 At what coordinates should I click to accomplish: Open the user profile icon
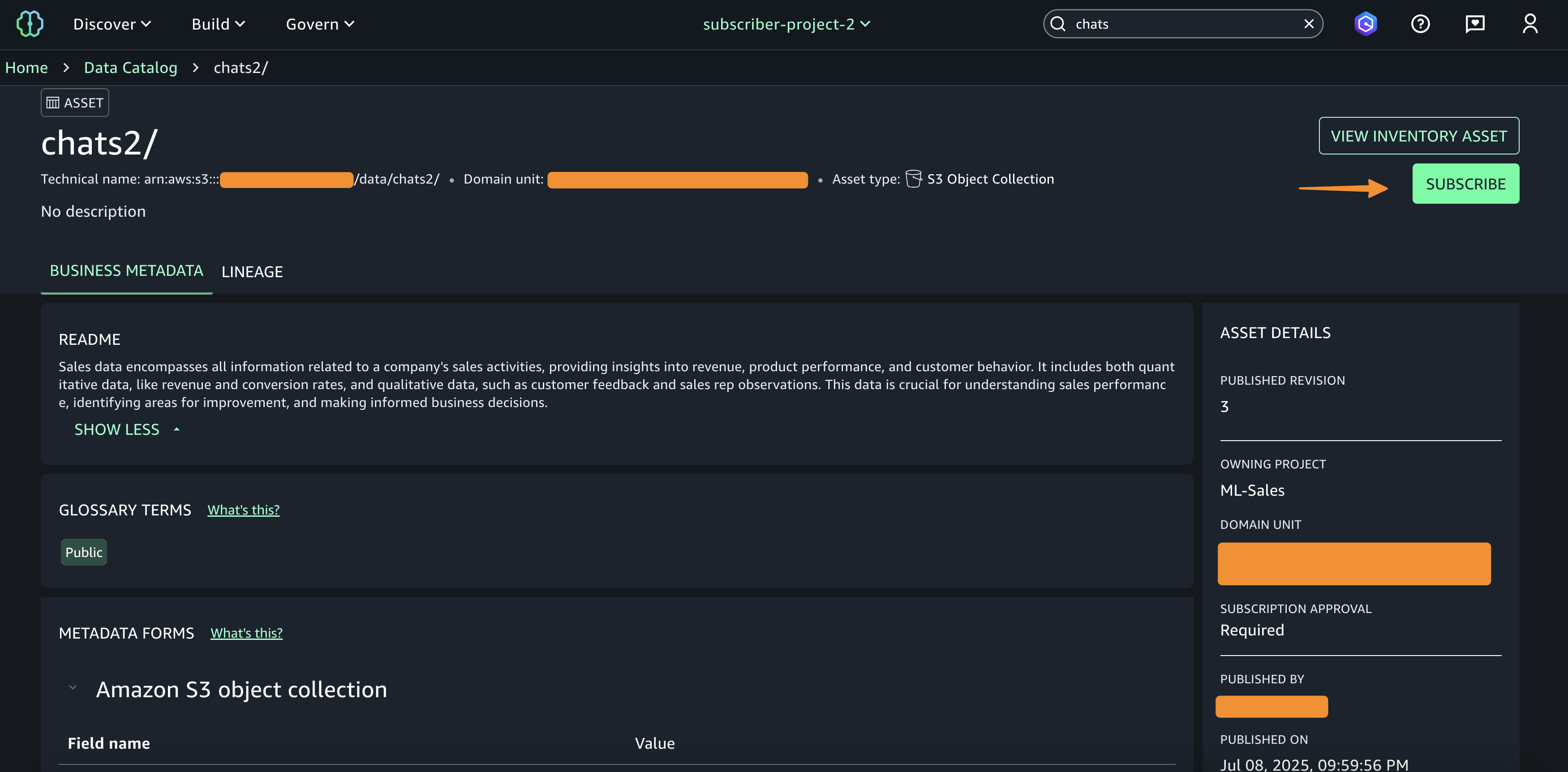[1529, 24]
